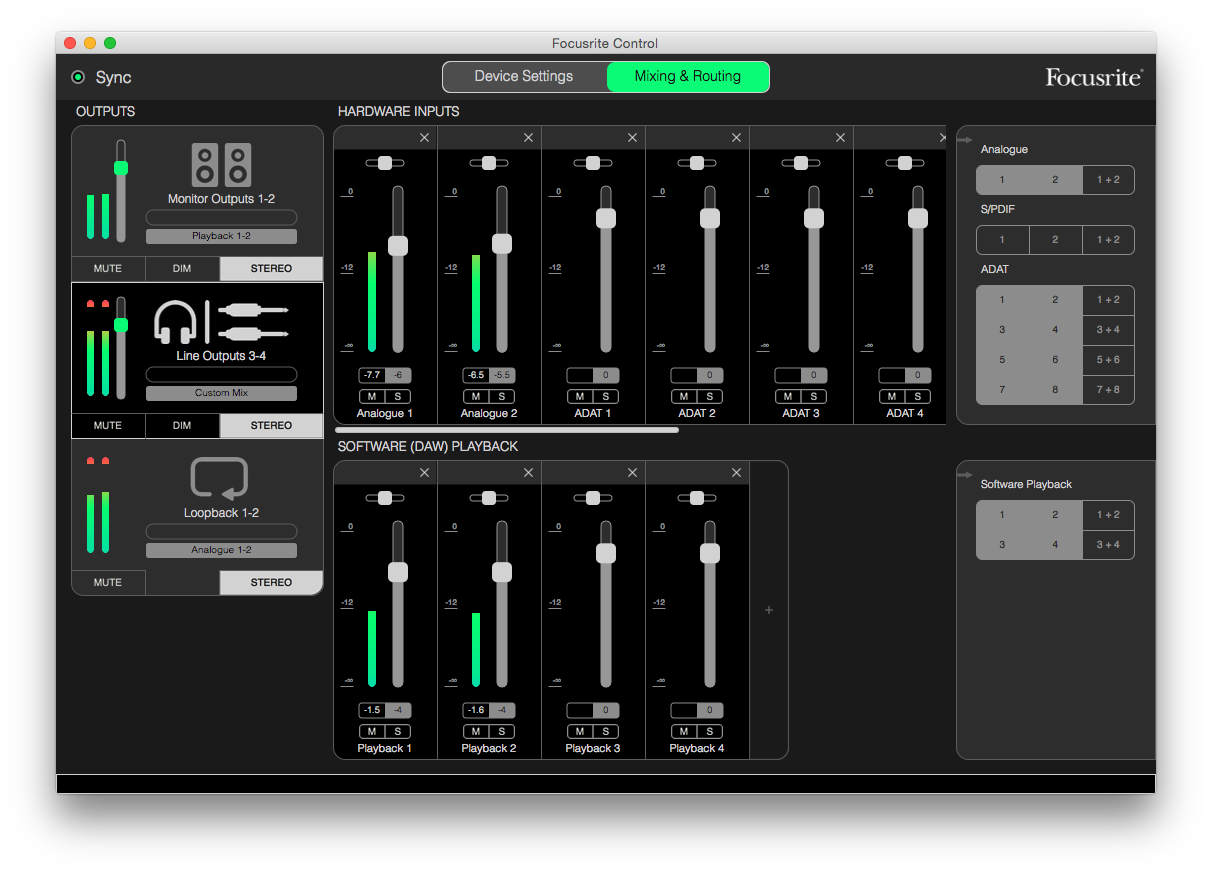Select S/PDIF input 1
Image resolution: width=1212 pixels, height=874 pixels.
click(1002, 240)
